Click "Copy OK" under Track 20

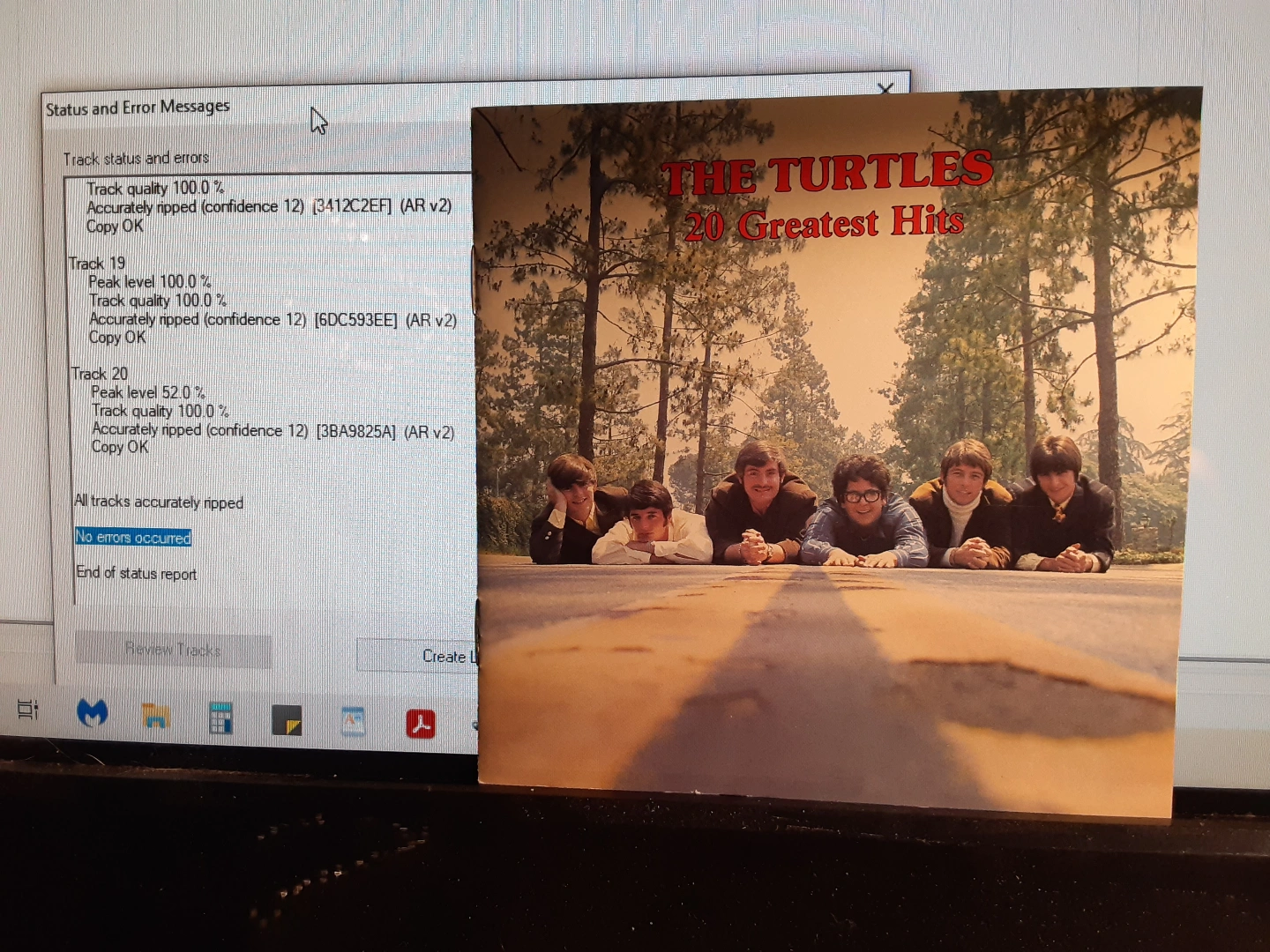(120, 447)
